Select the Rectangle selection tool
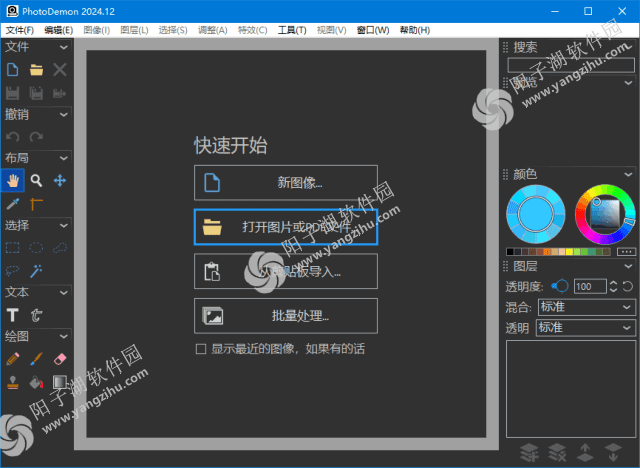The height and width of the screenshot is (468, 640). click(x=12, y=248)
